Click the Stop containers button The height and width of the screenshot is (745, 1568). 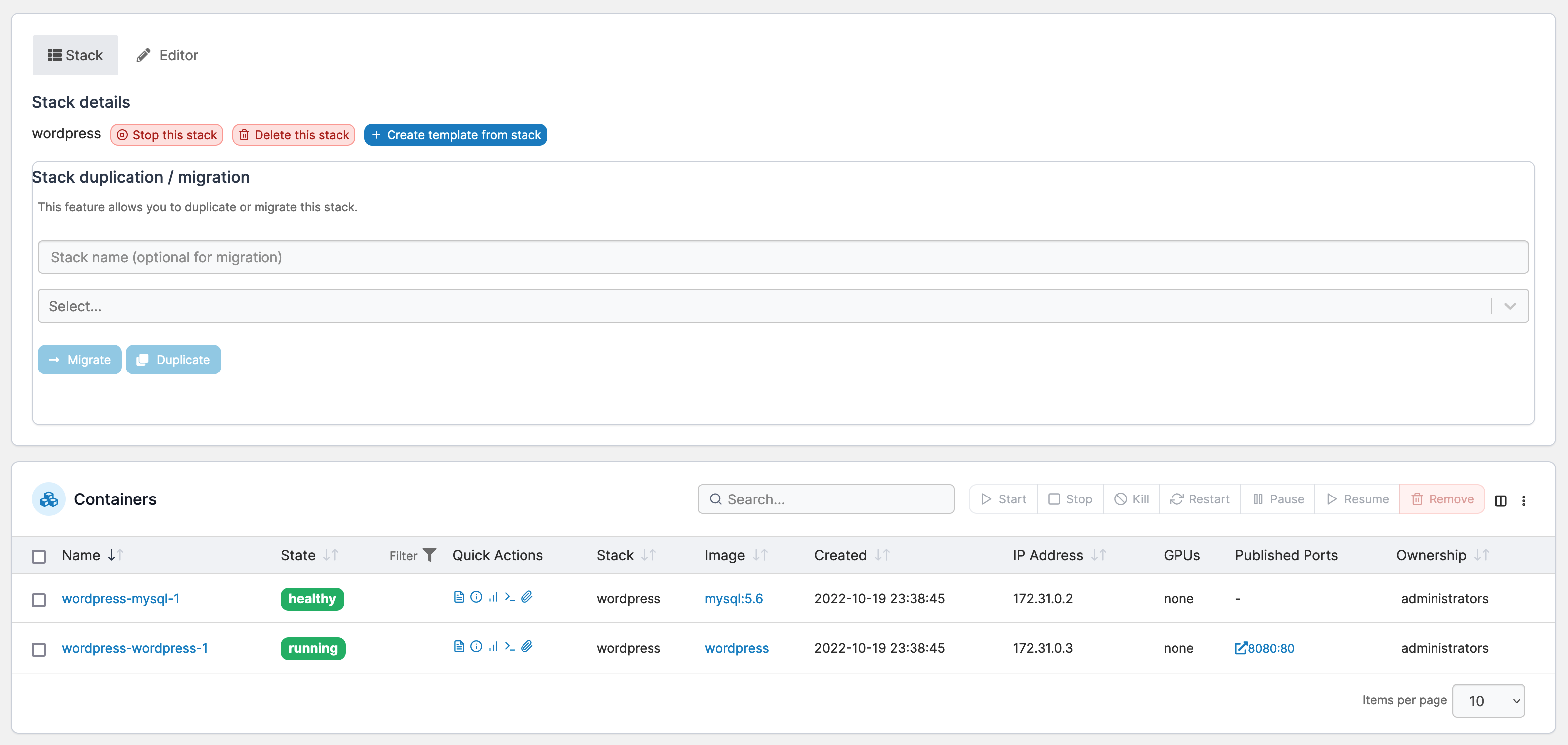[1070, 499]
